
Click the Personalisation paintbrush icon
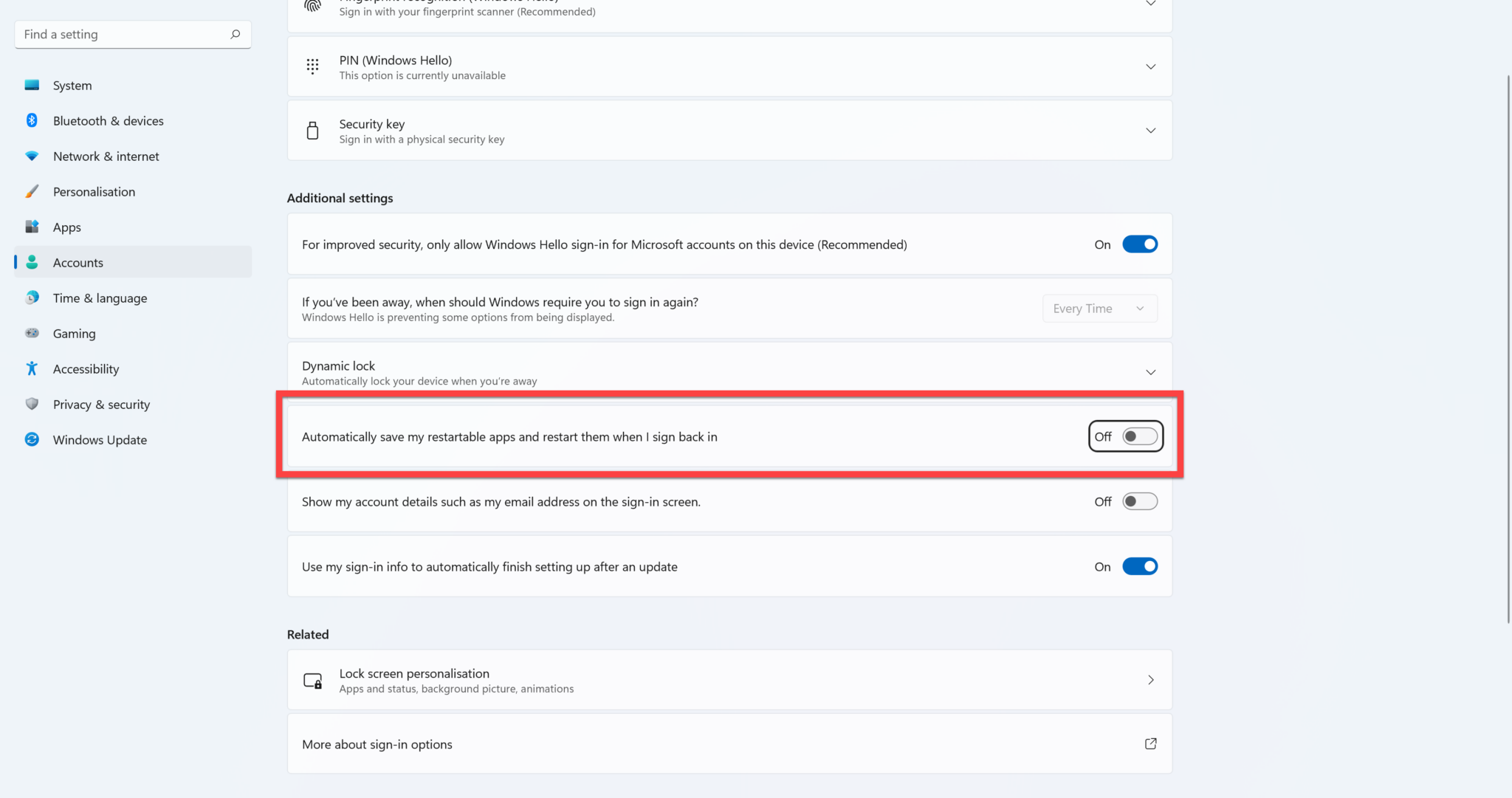(32, 191)
